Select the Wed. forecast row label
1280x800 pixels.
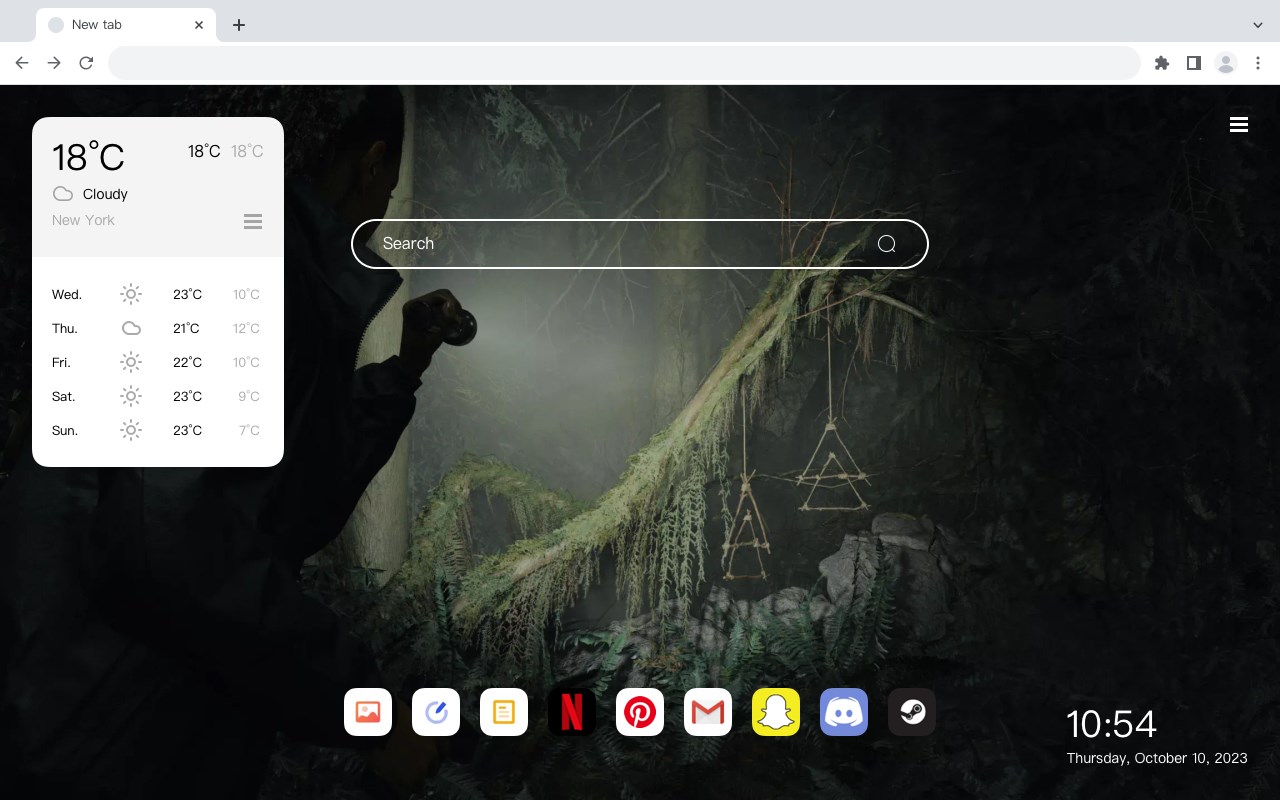click(x=67, y=294)
